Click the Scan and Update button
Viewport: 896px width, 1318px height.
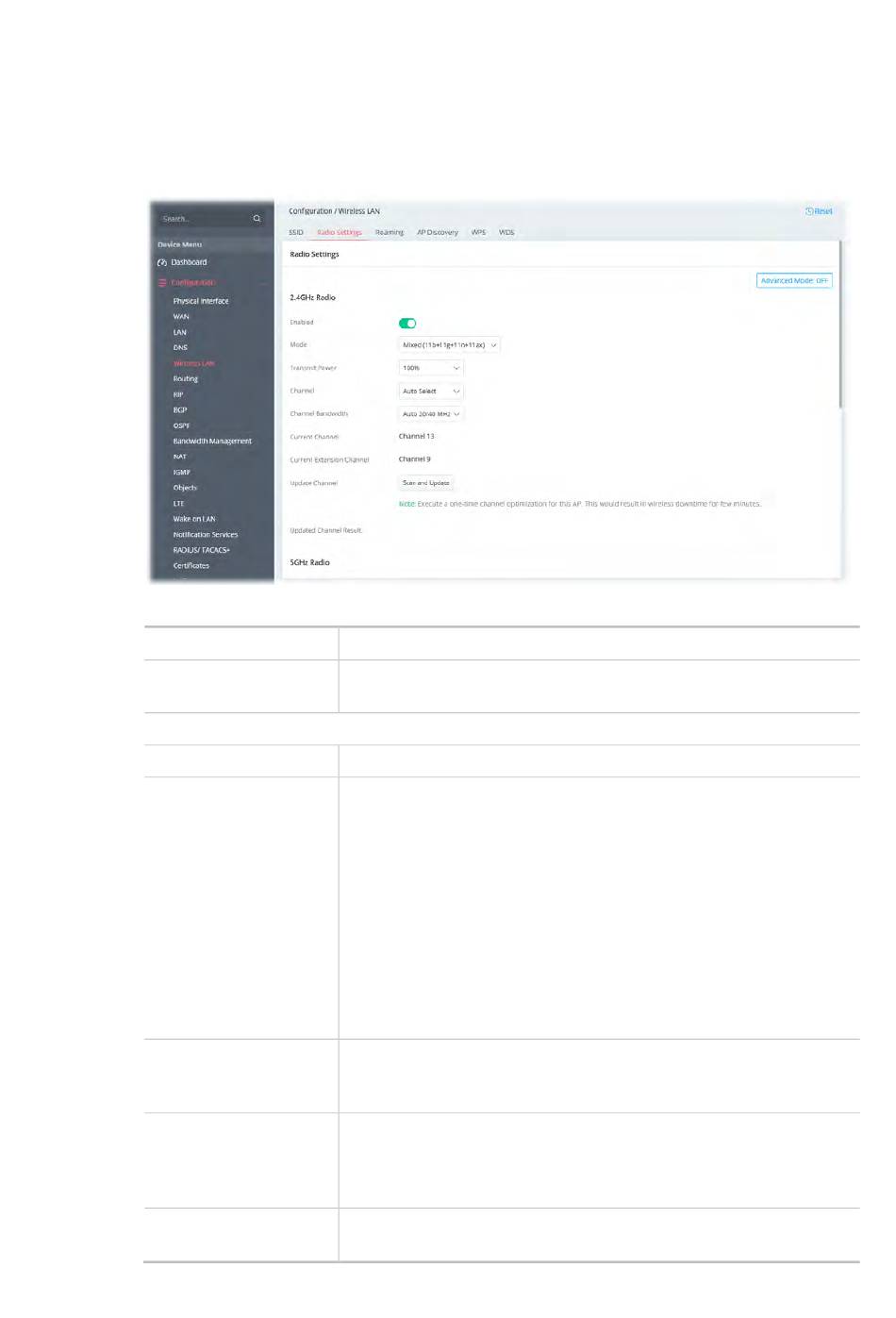[426, 483]
